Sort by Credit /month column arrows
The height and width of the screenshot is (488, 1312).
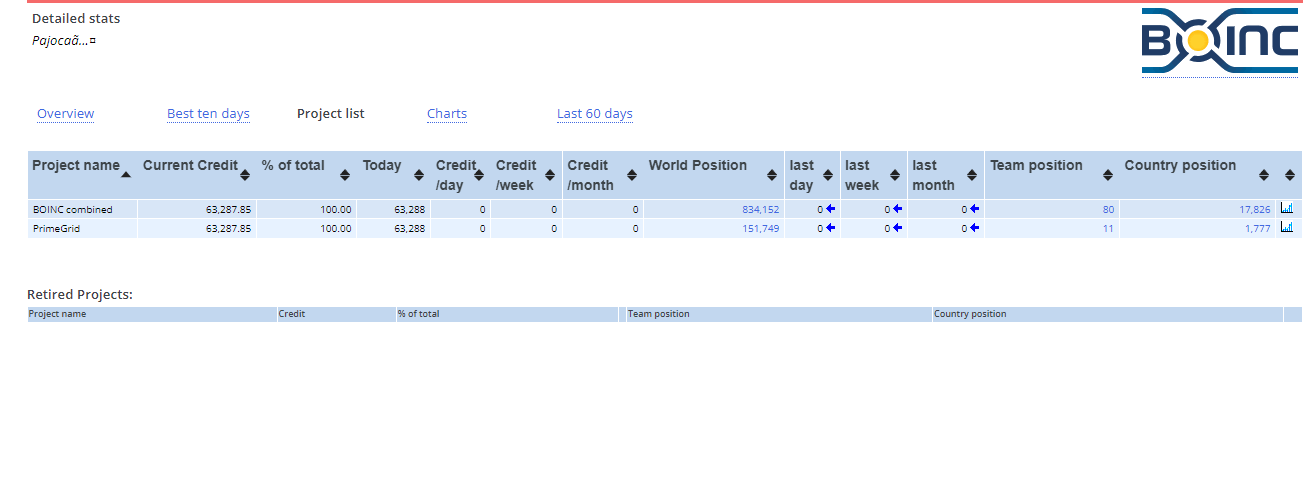pos(631,175)
